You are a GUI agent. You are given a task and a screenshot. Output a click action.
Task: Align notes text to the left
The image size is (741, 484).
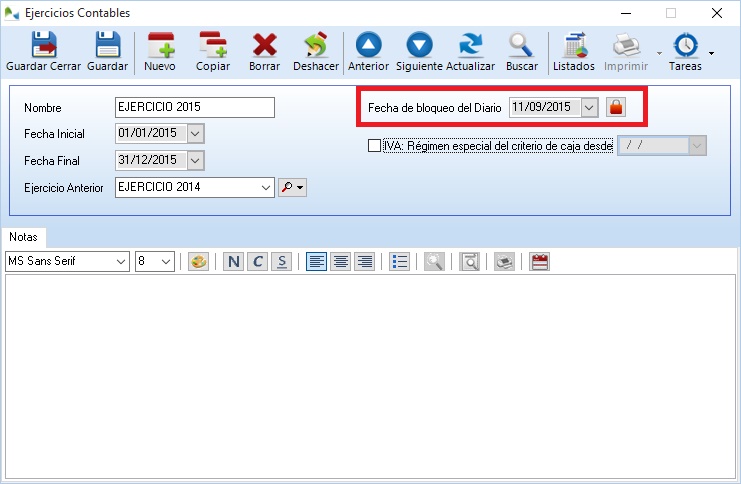tap(316, 261)
